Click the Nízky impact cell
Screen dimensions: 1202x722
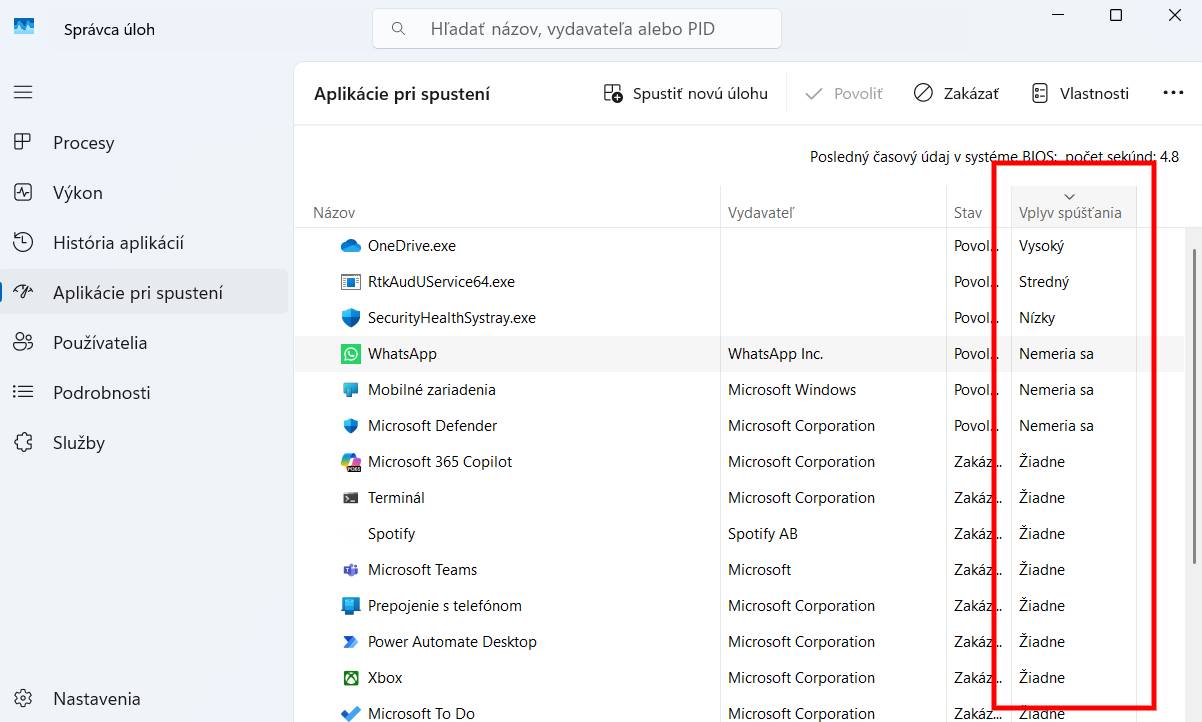tap(1037, 317)
